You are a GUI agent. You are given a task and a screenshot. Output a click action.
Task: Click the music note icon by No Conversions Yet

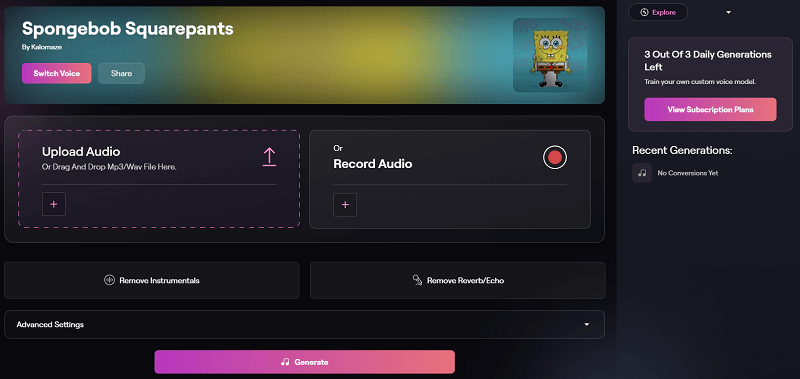point(642,173)
